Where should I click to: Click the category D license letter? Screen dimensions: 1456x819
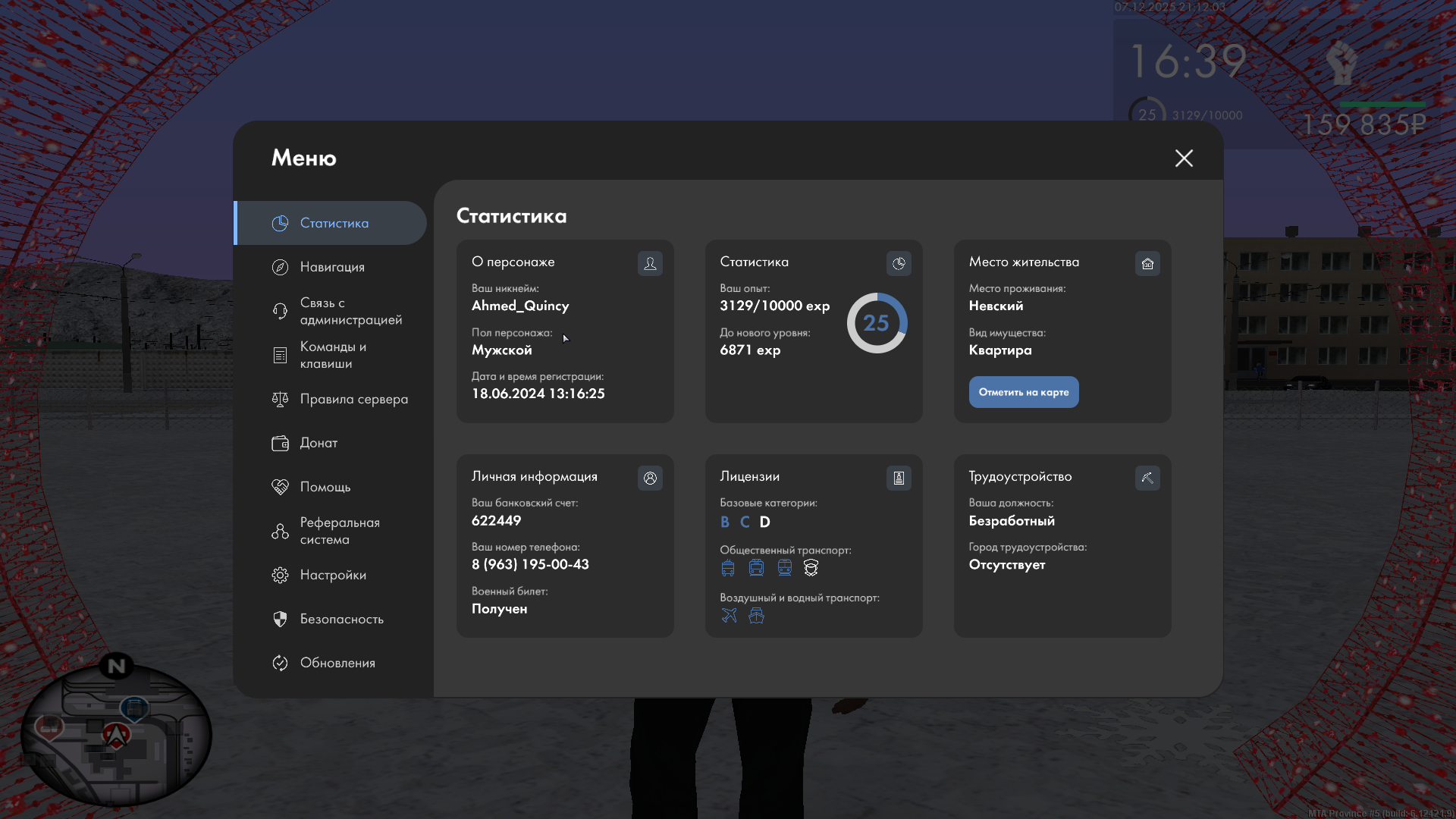[x=764, y=522]
